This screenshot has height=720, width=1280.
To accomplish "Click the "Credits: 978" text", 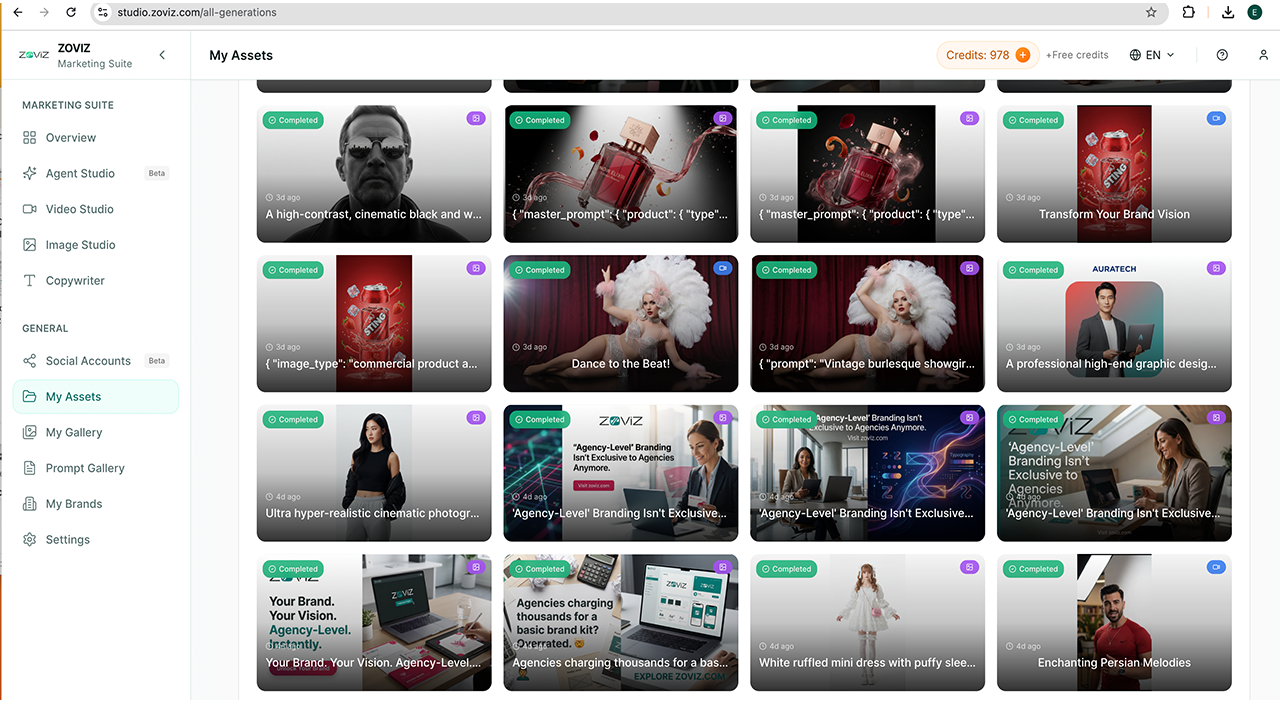I will click(977, 55).
